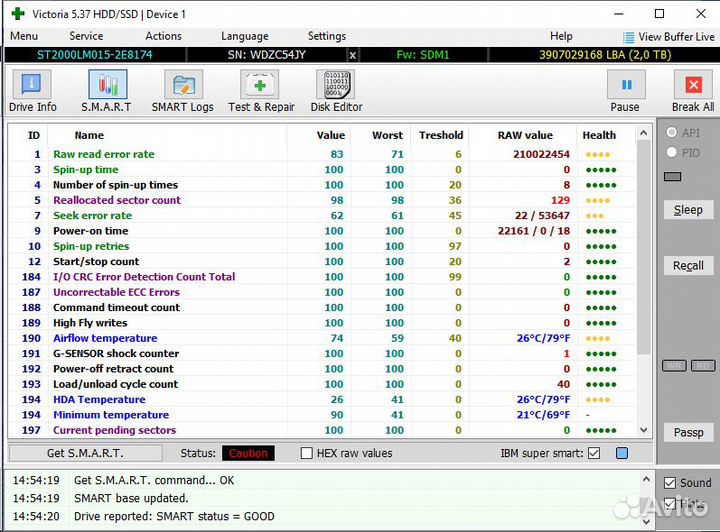
Task: Toggle the Sound checkbox
Action: (x=670, y=483)
